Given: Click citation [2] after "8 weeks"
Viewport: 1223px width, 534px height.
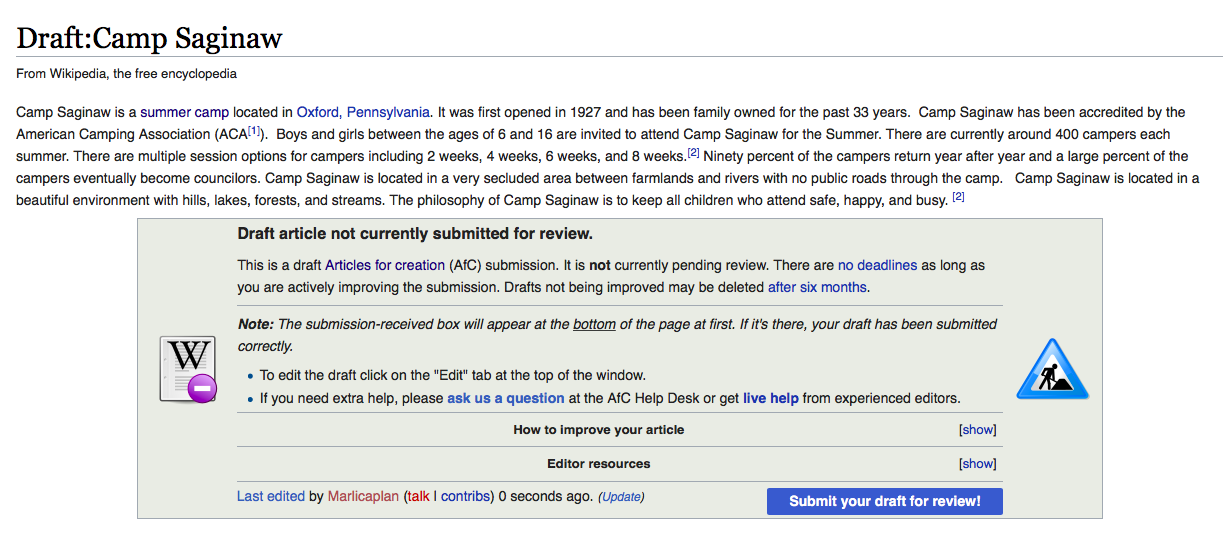Looking at the screenshot, I should (693, 153).
